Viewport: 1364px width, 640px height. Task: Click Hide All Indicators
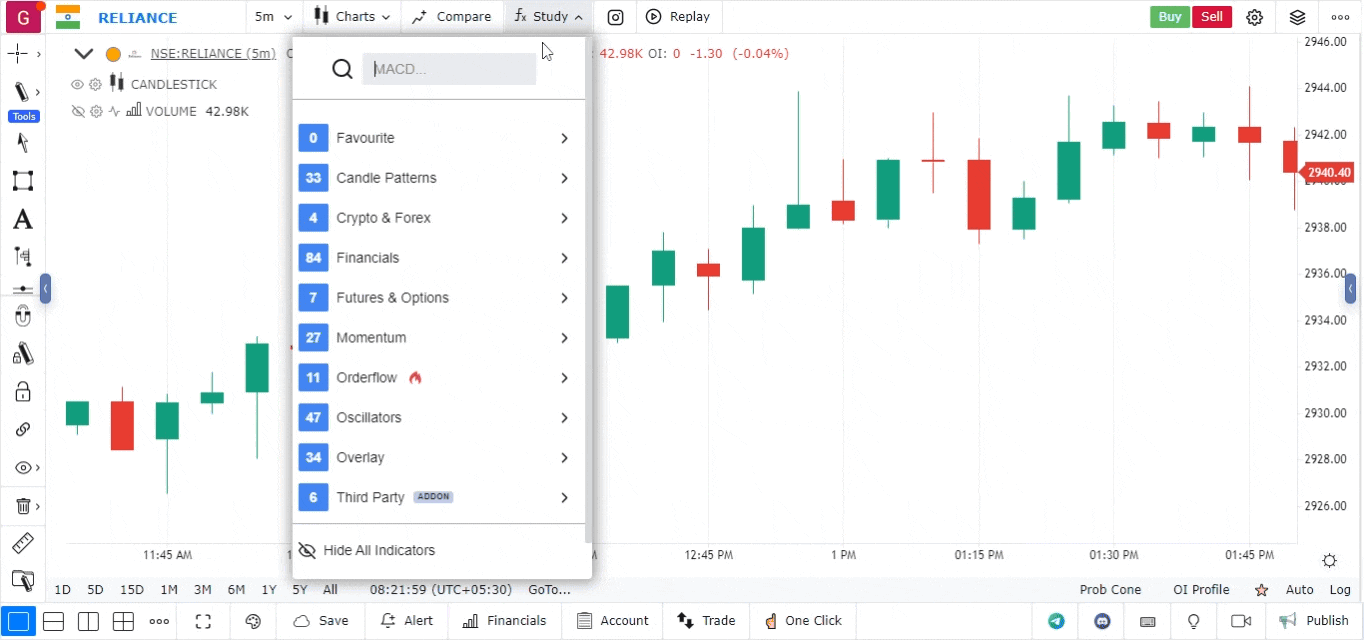[378, 551]
